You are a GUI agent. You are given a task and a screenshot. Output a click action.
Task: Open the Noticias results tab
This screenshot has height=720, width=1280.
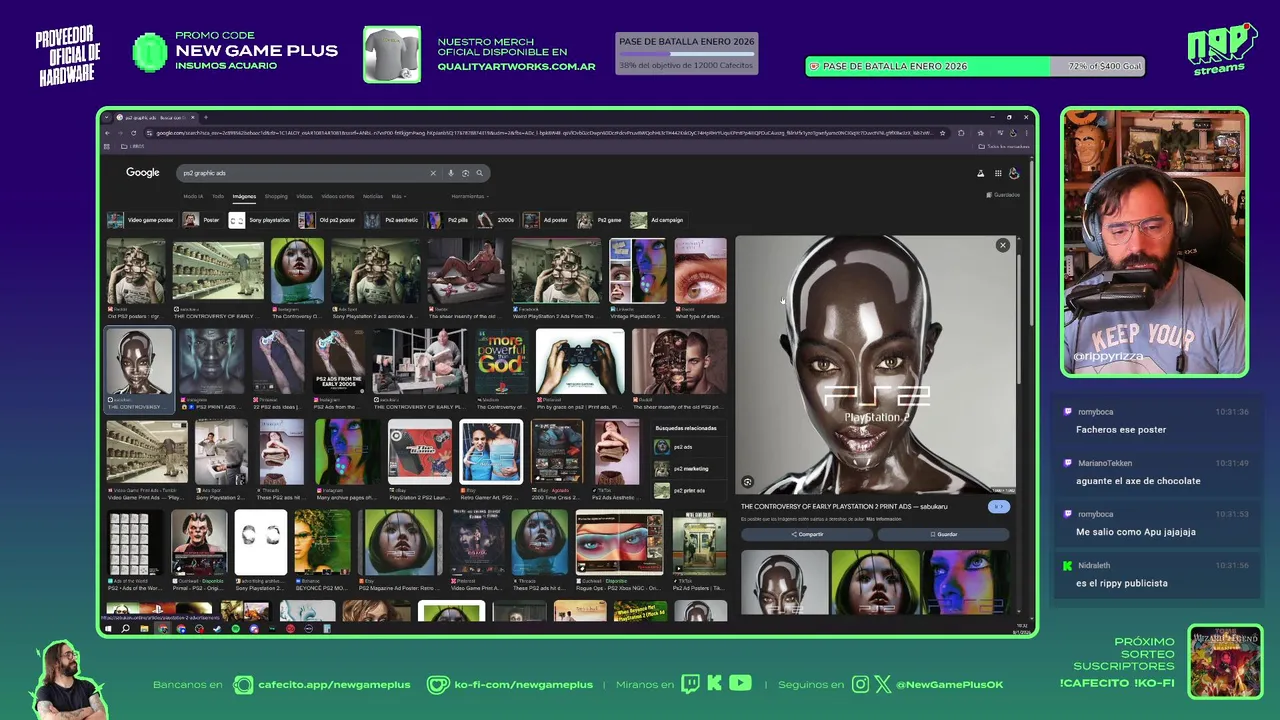click(x=373, y=196)
